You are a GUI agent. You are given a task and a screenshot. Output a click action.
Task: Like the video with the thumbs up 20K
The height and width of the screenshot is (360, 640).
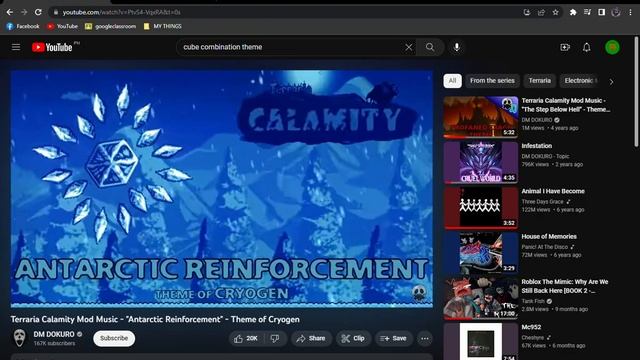[247, 338]
